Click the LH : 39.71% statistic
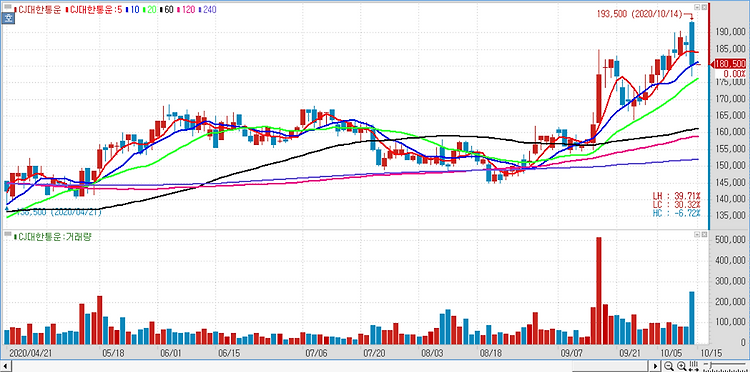 coord(676,196)
